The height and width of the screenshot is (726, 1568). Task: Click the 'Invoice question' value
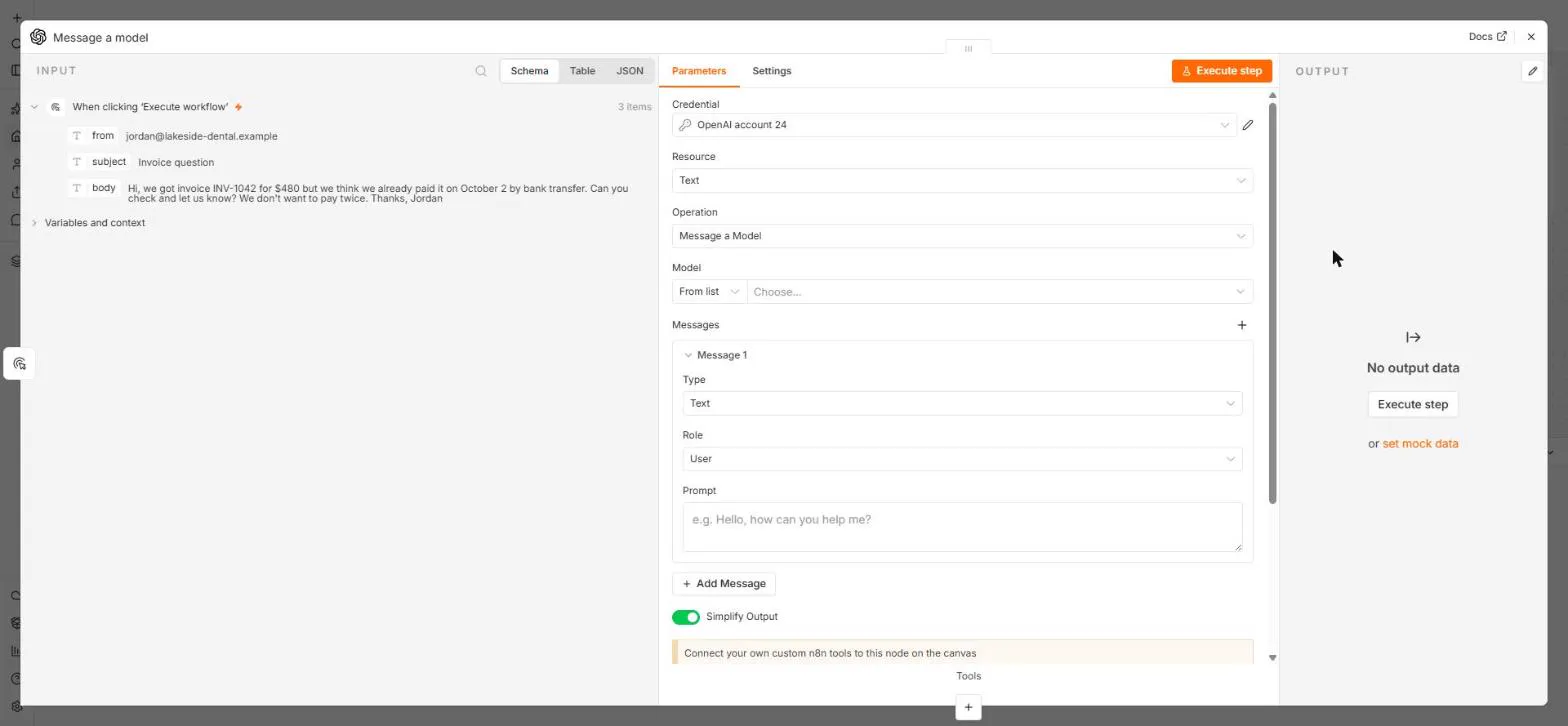[176, 162]
